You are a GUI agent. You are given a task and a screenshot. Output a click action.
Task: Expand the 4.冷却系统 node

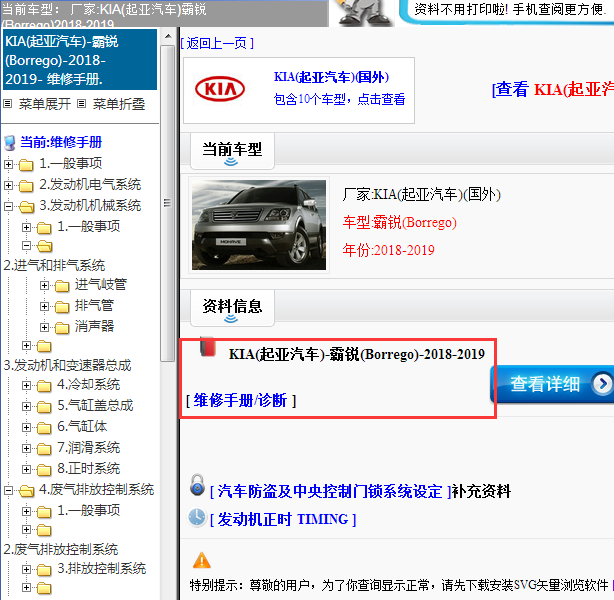click(26, 385)
